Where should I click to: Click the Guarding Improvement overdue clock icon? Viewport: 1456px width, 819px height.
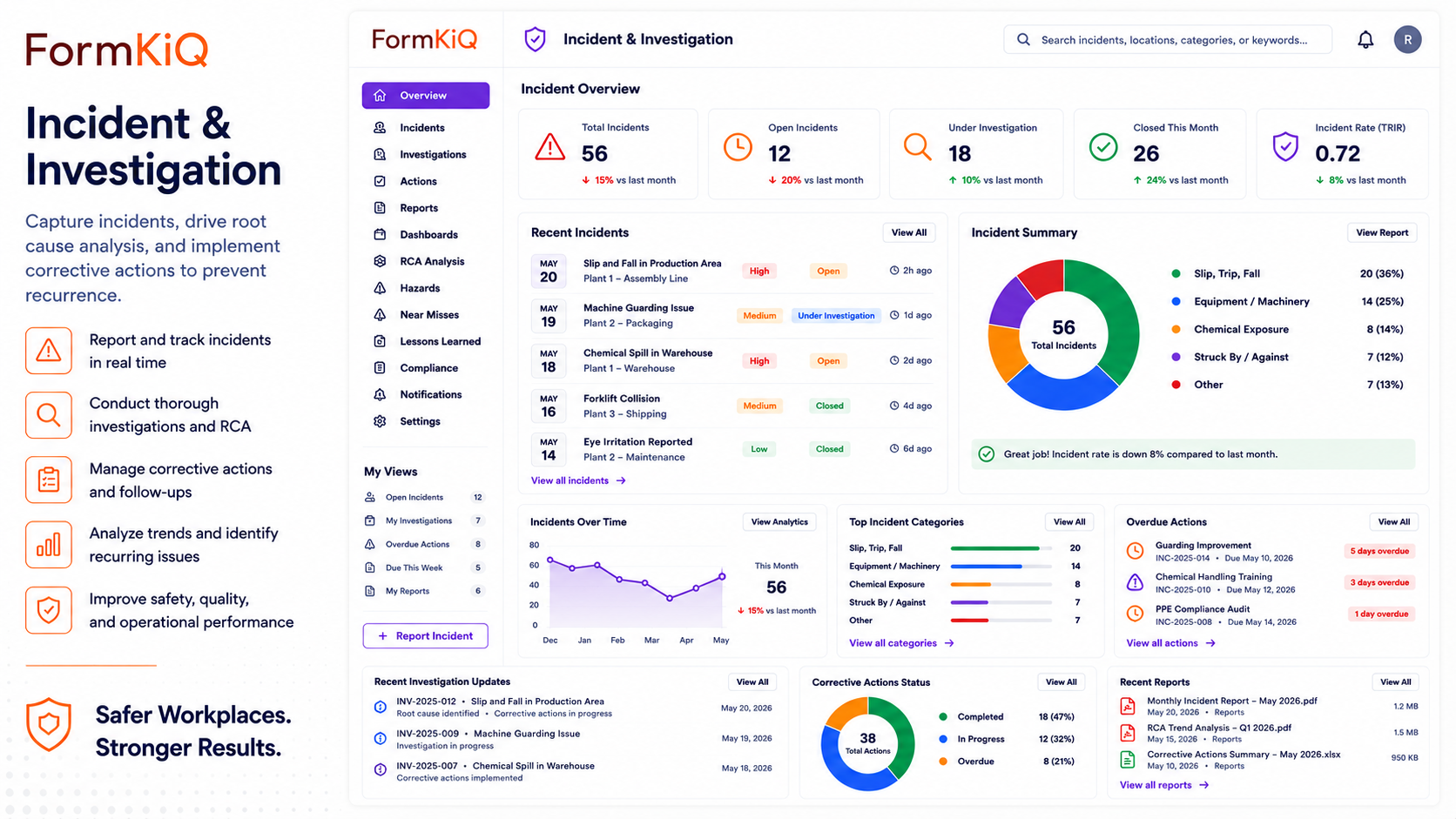click(1136, 551)
